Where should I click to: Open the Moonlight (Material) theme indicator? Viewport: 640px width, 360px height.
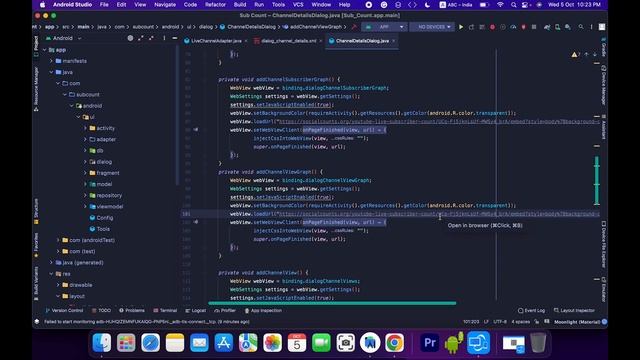(577, 322)
